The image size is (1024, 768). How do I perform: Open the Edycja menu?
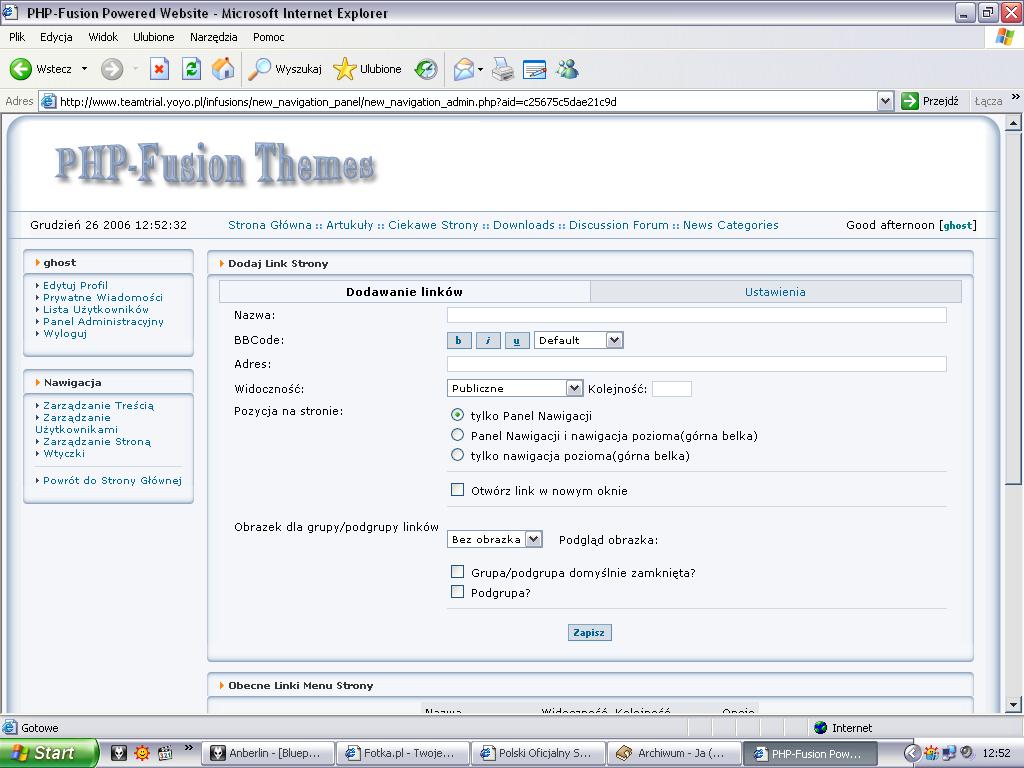click(56, 37)
